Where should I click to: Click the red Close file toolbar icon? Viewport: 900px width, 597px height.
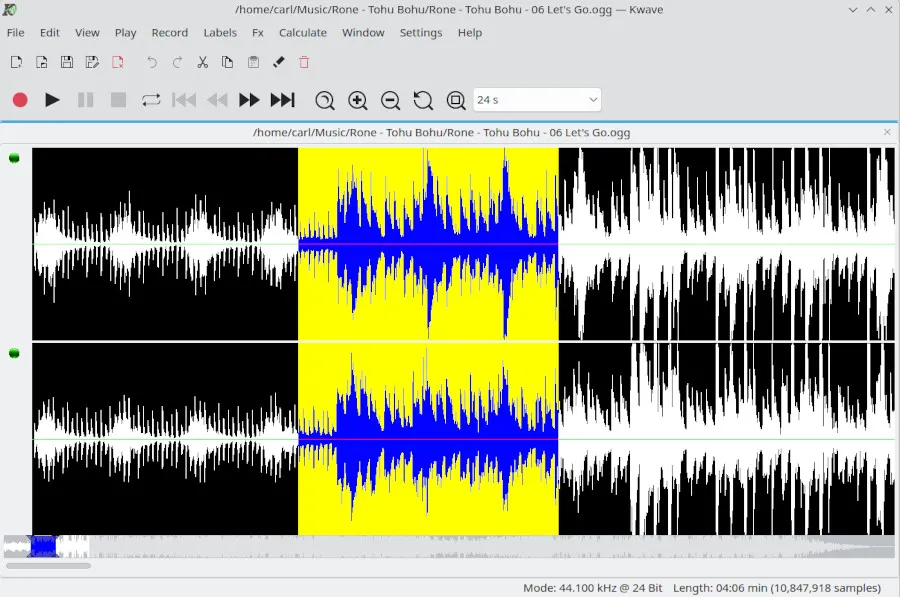[x=118, y=62]
